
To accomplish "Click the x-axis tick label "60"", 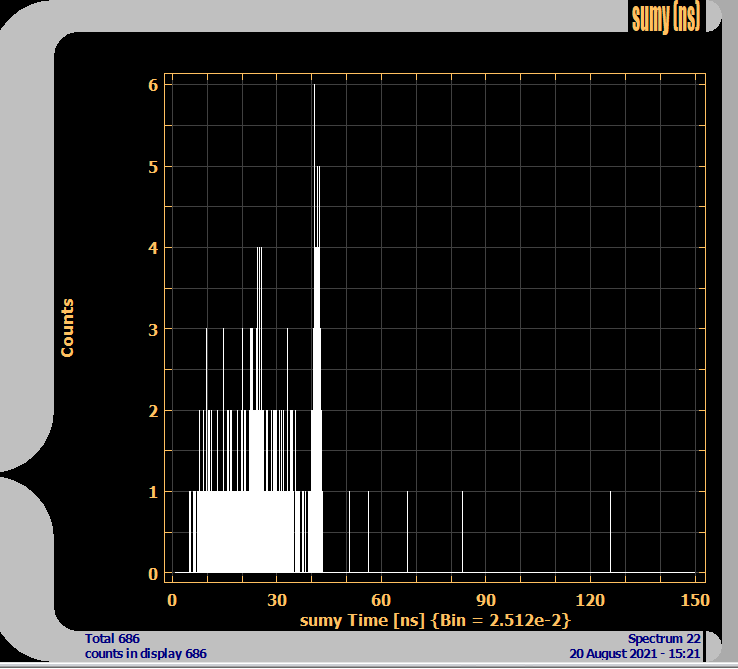I will point(381,600).
